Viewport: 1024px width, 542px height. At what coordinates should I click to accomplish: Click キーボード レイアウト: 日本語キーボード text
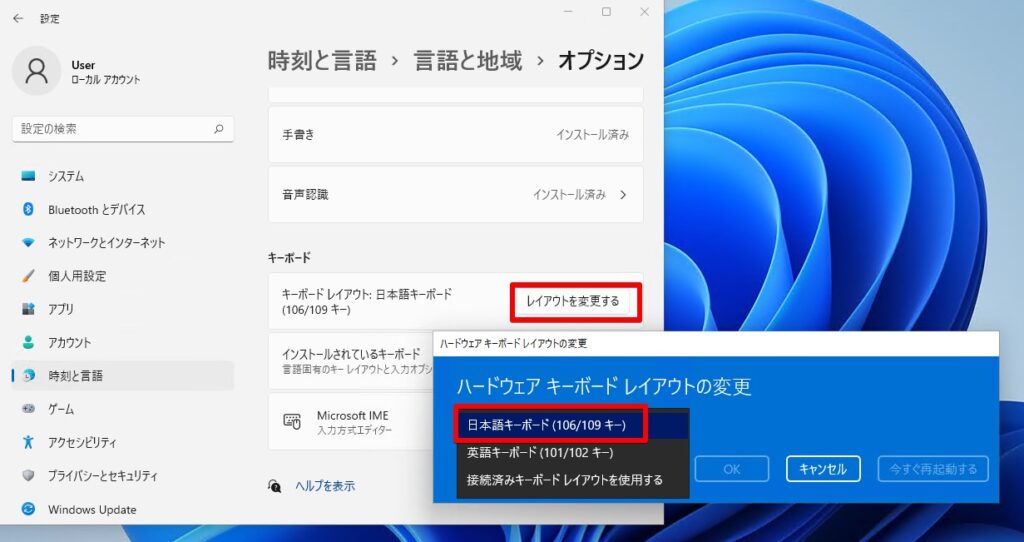coord(367,302)
